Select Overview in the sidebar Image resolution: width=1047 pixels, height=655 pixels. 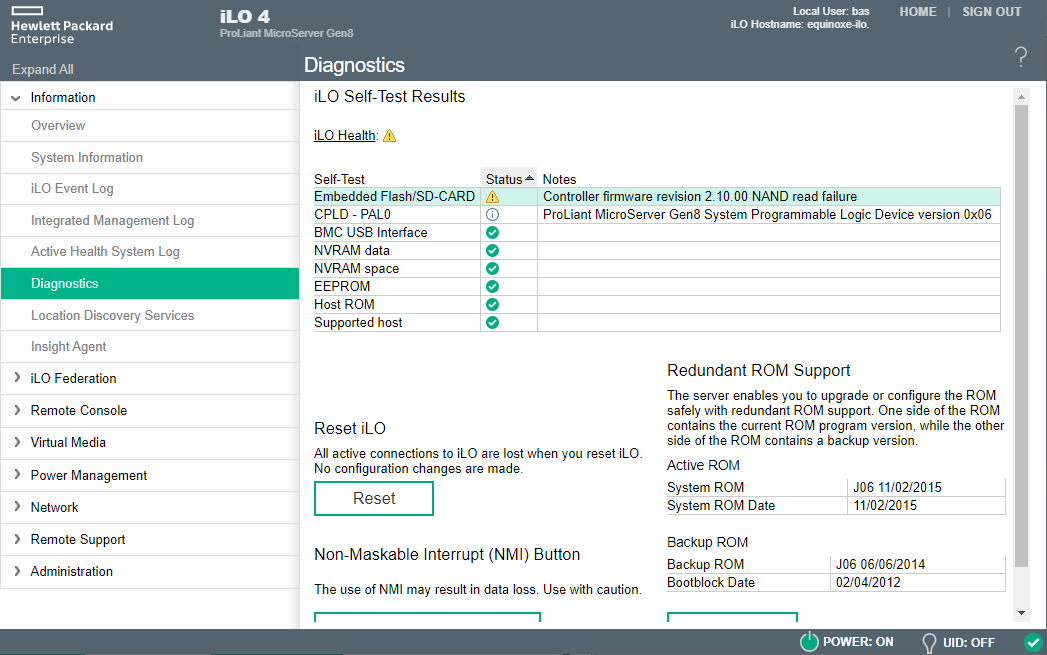tap(60, 125)
